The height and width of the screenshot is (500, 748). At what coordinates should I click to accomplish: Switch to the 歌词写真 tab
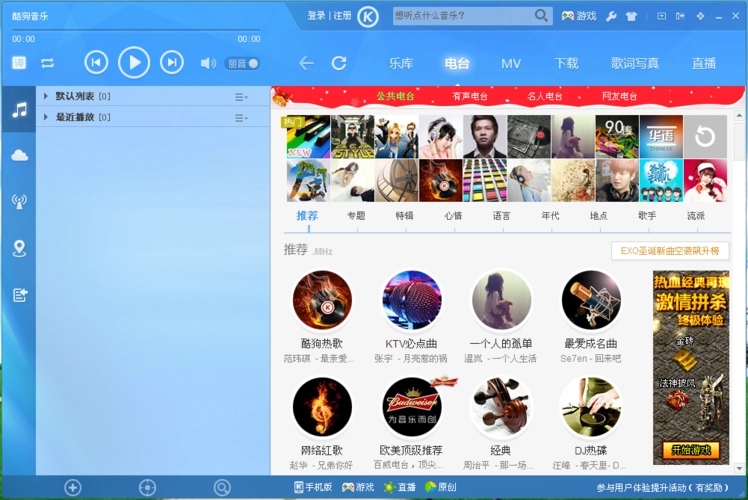(x=635, y=63)
